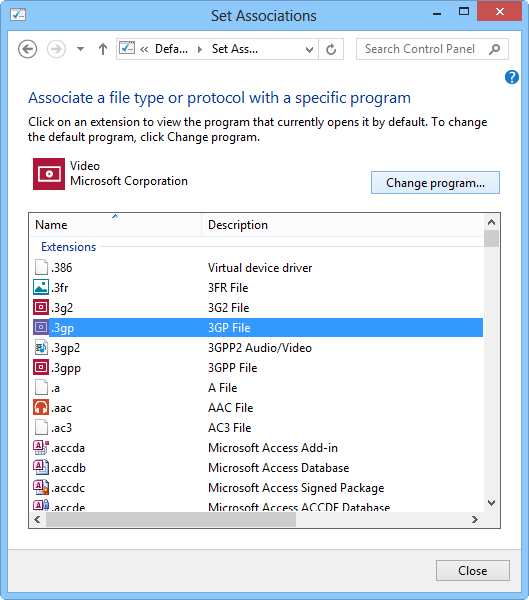Click the vertical scrollbar down arrow
Screen dimensions: 529x600
491,503
